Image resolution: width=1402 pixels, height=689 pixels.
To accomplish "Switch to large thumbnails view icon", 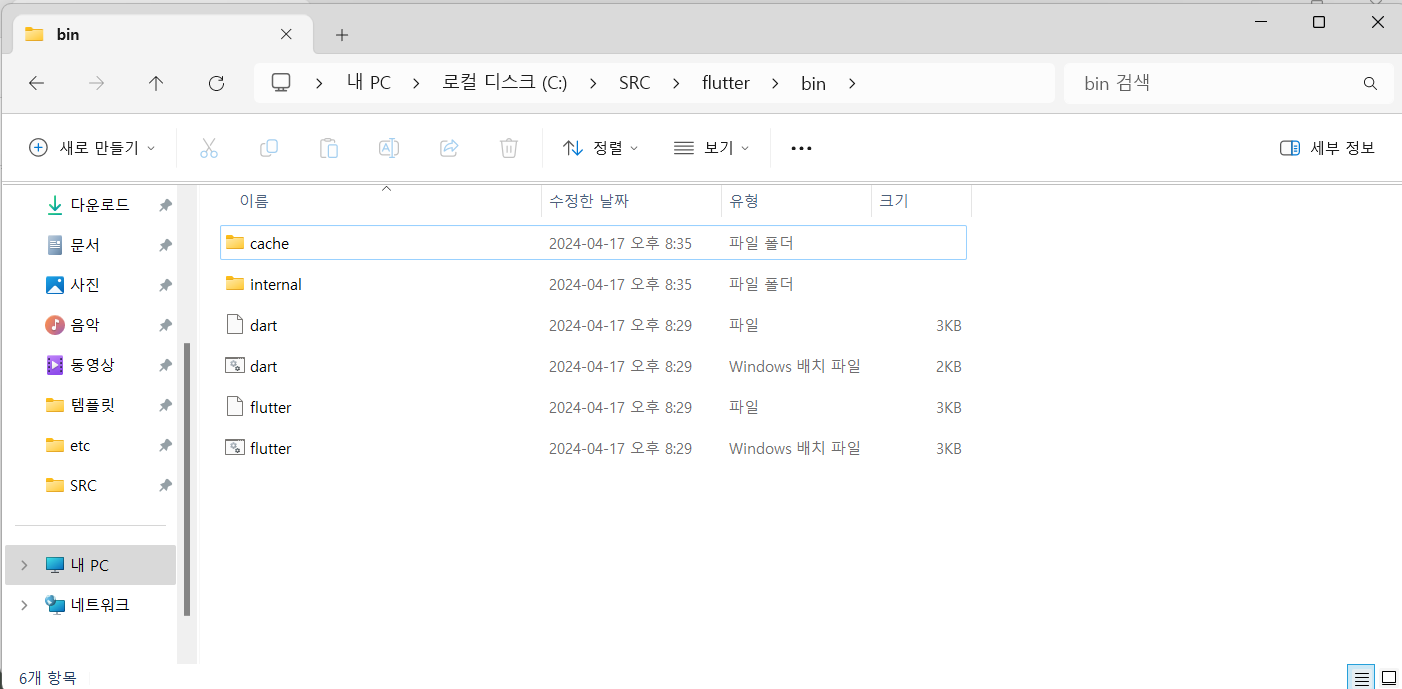I will [1388, 678].
